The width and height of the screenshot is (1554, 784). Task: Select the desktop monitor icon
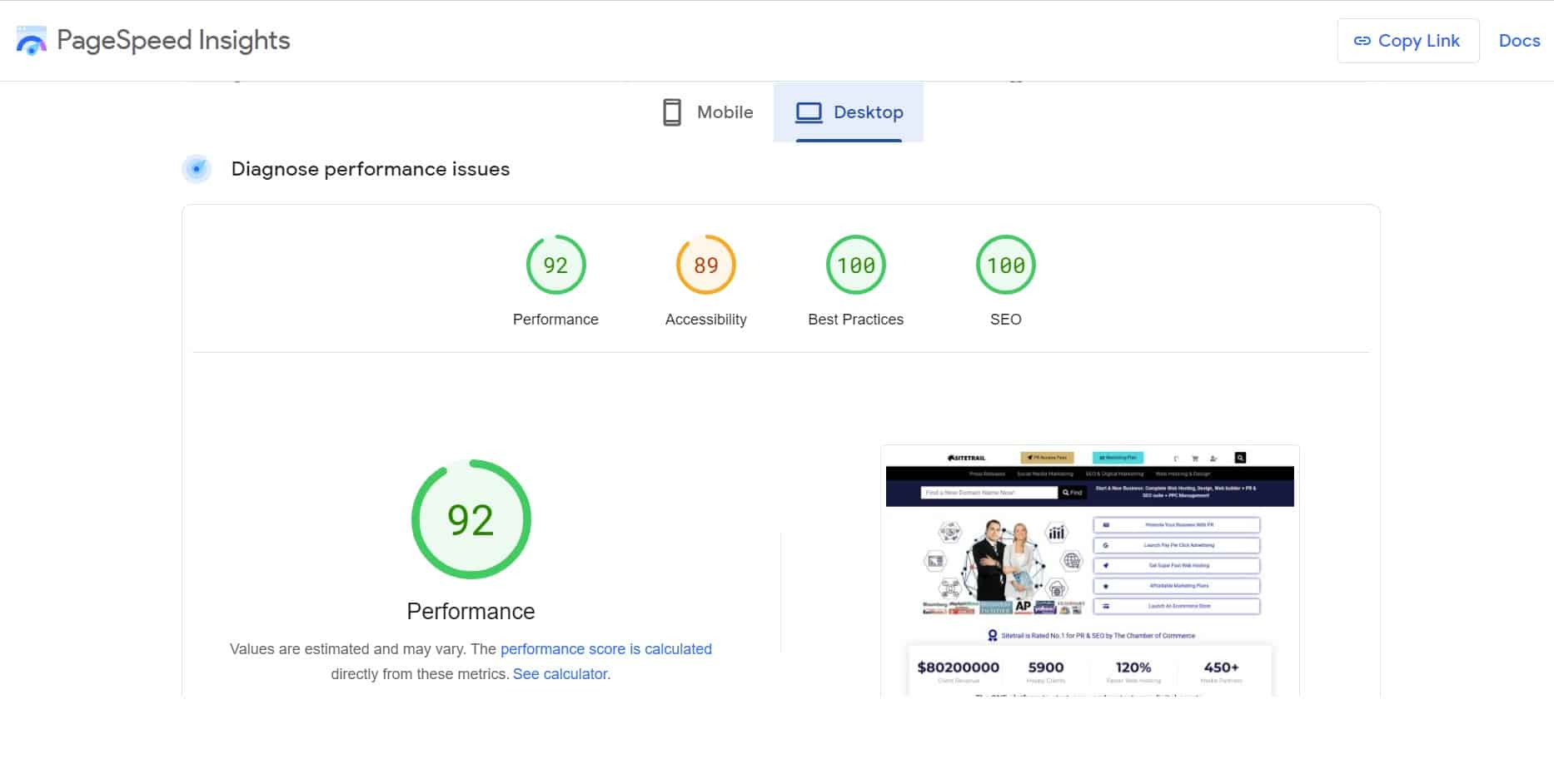coord(807,110)
